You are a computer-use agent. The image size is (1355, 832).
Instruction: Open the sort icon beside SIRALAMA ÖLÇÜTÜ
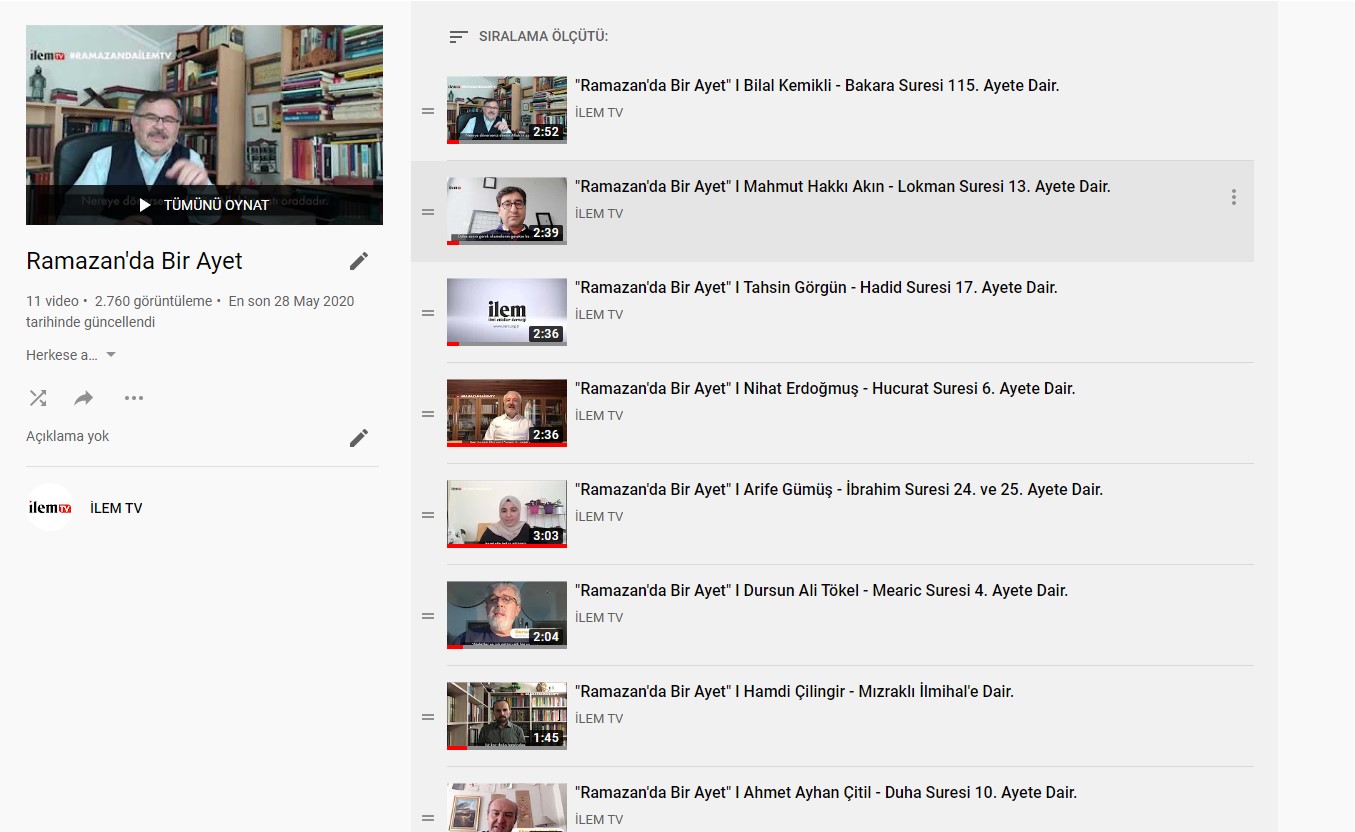(x=458, y=37)
